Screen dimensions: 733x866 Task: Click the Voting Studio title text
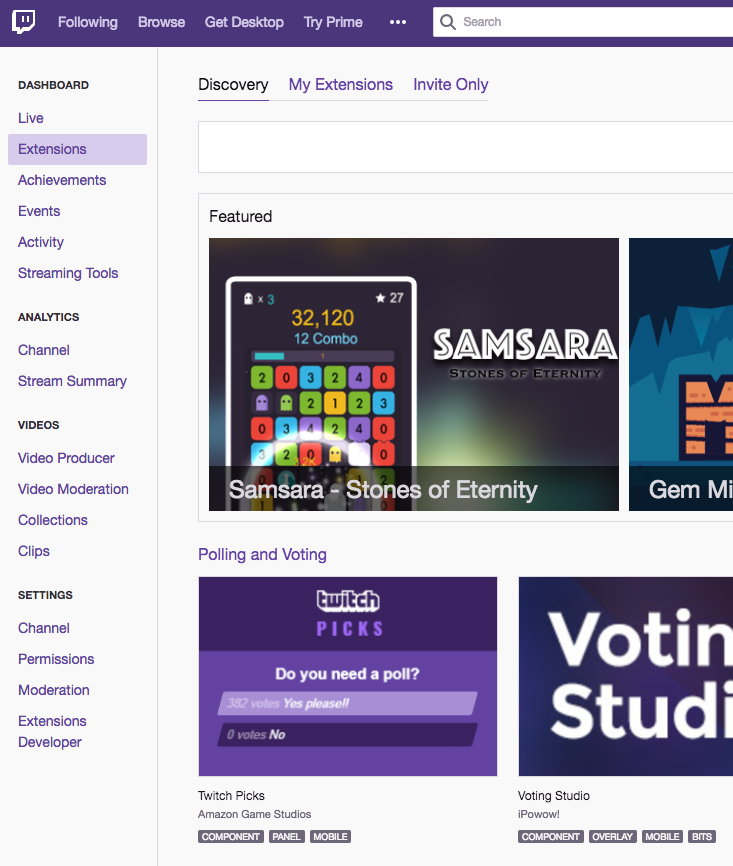554,796
